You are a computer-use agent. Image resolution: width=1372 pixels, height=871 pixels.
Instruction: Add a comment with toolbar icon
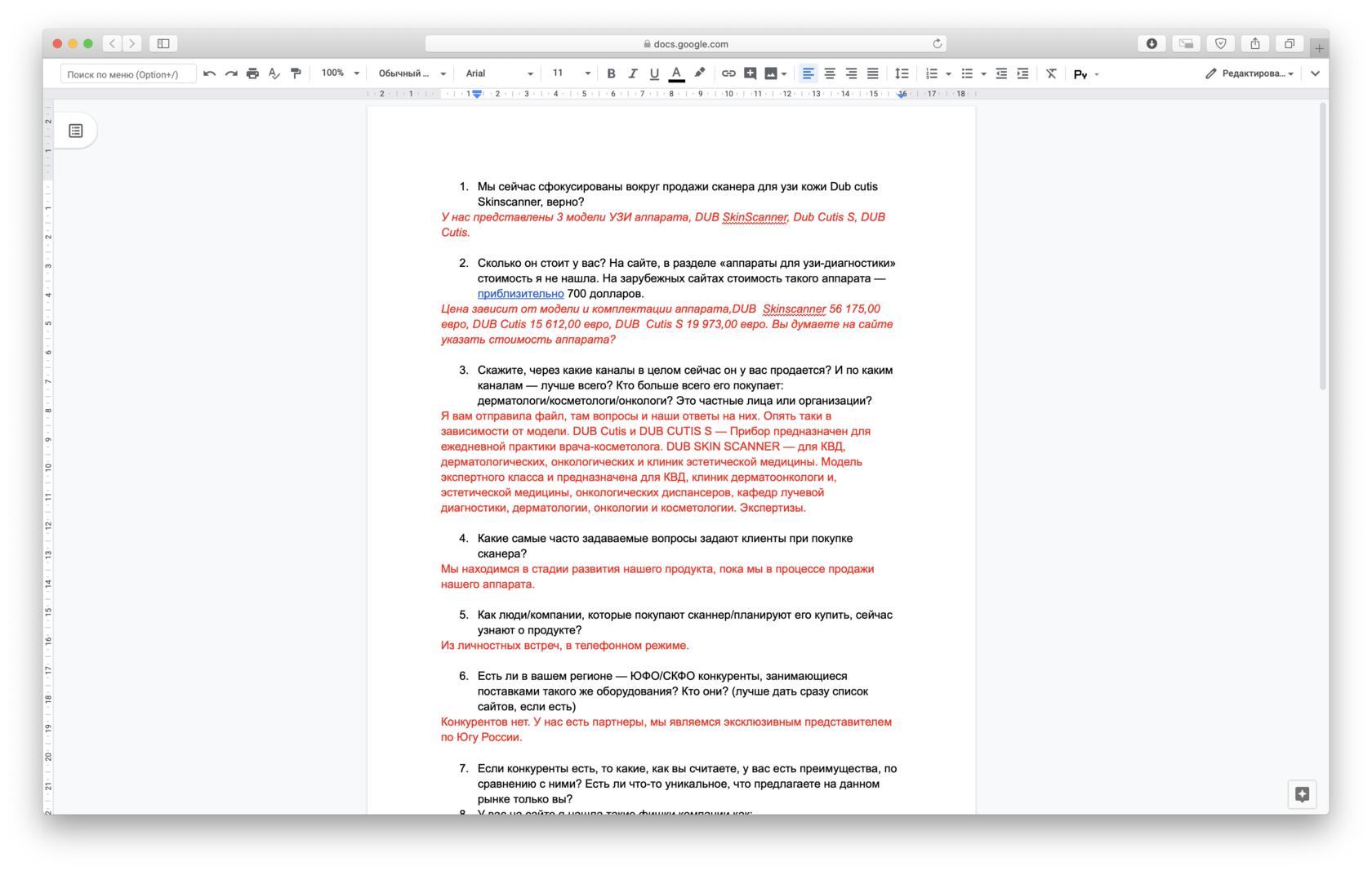pos(750,73)
